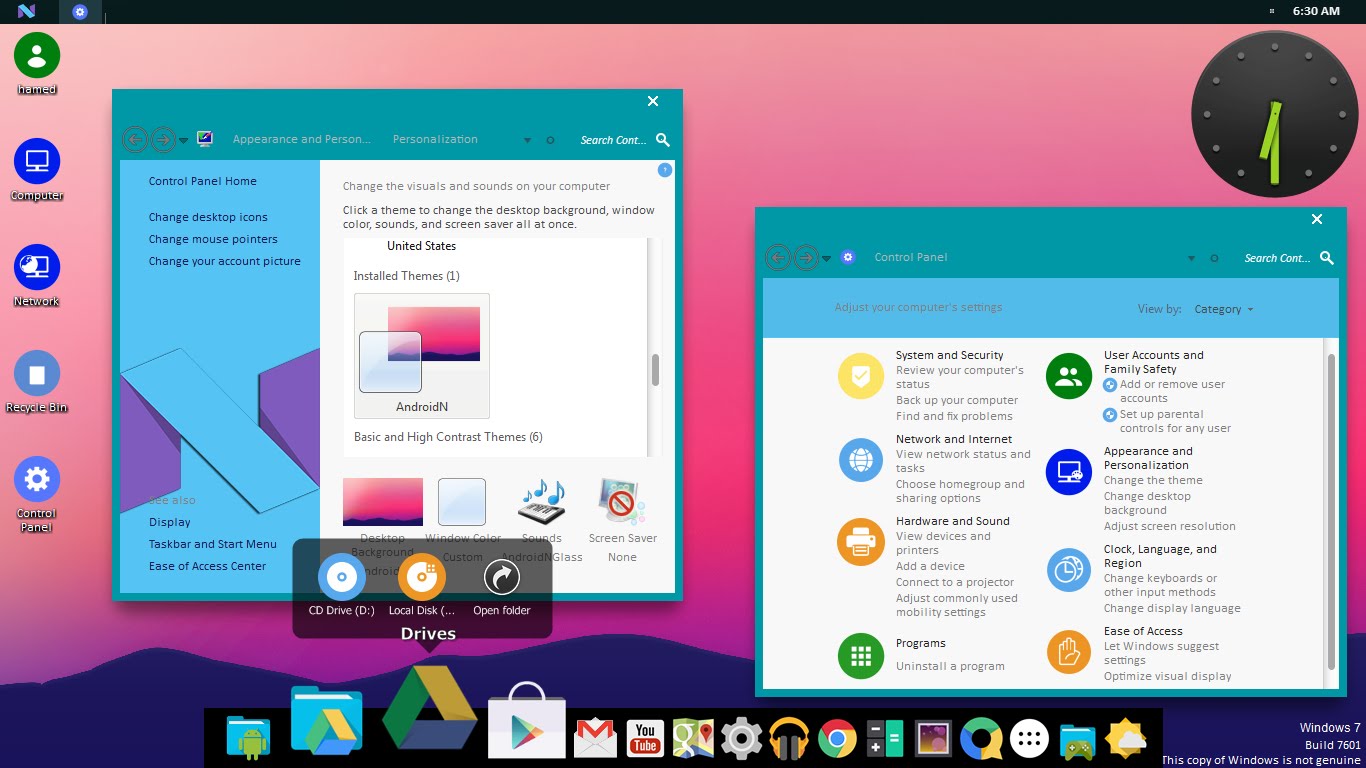This screenshot has width=1366, height=768.
Task: Open the View by Category dropdown
Action: 1222,309
